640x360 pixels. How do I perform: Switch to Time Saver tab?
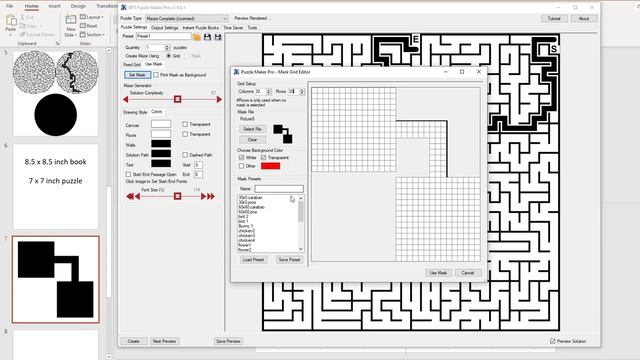click(233, 28)
